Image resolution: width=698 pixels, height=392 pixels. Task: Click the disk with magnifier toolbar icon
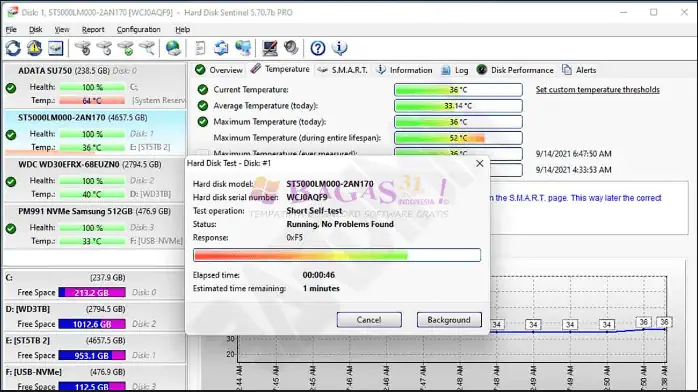(x=147, y=48)
